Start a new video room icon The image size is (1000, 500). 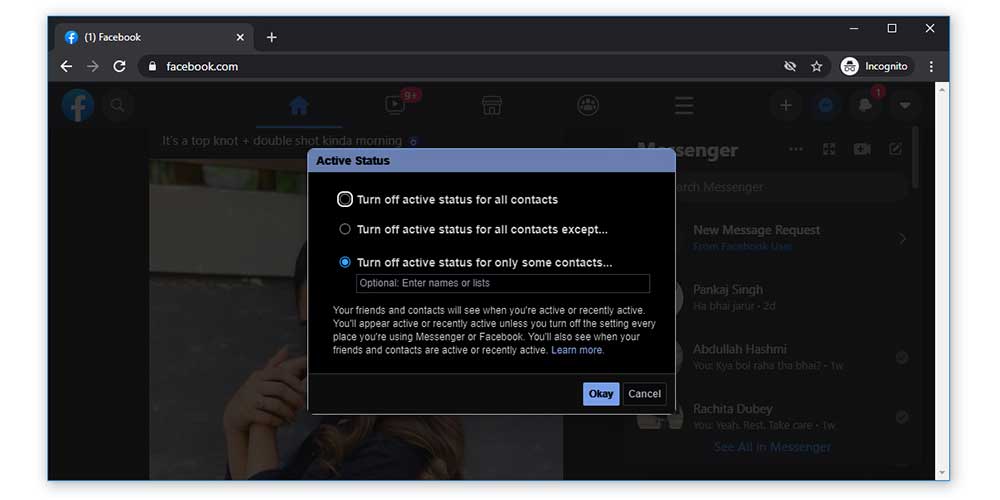pyautogui.click(x=862, y=149)
